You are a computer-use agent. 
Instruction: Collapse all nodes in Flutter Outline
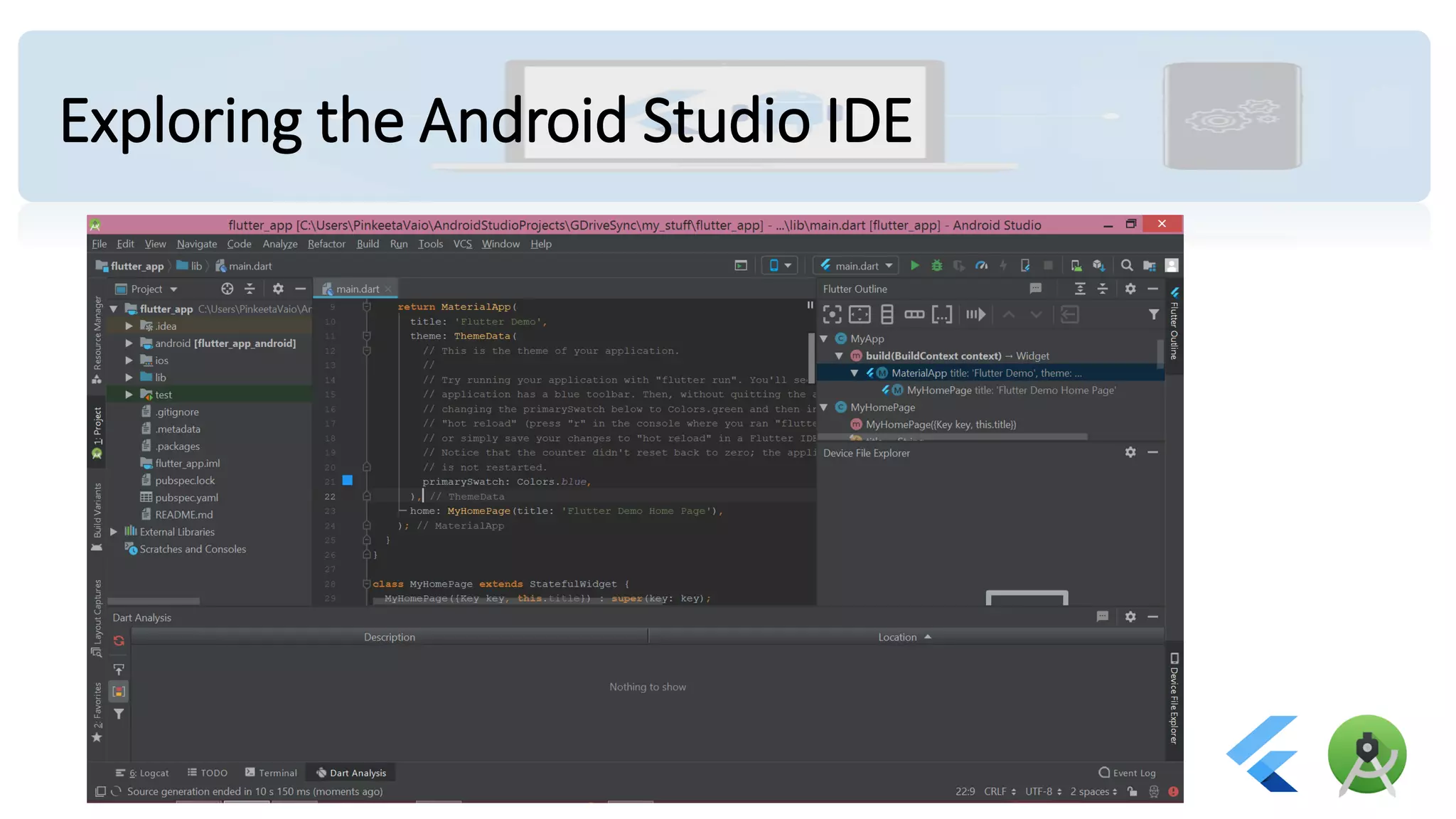(1103, 289)
